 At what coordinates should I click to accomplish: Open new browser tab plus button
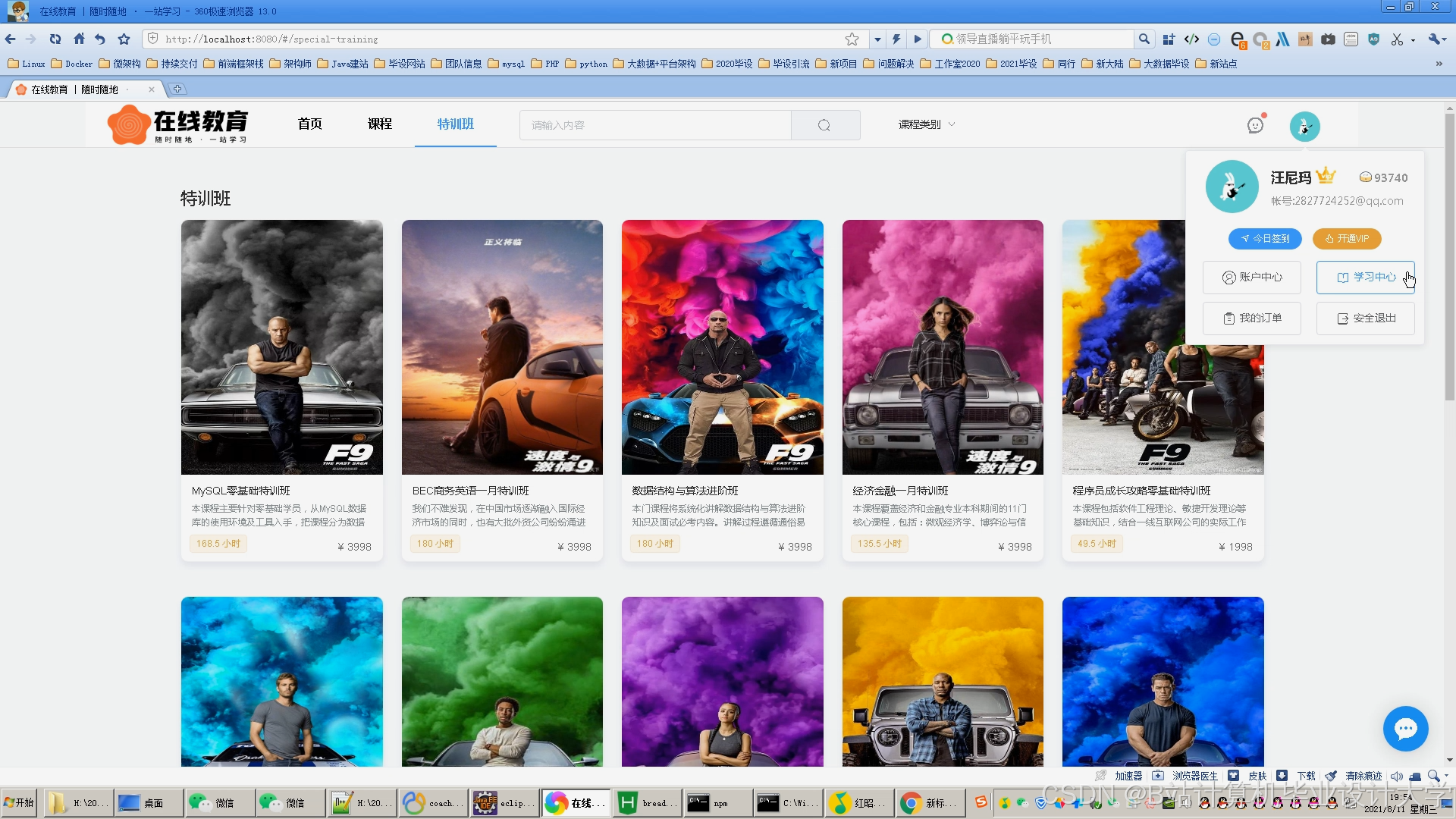(177, 89)
